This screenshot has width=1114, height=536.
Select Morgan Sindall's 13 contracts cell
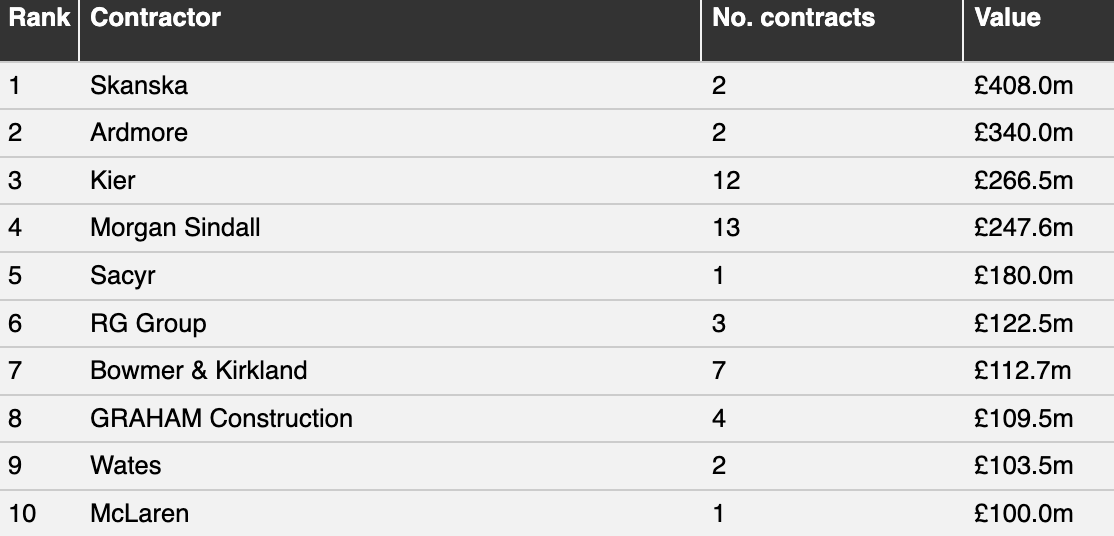pos(832,228)
